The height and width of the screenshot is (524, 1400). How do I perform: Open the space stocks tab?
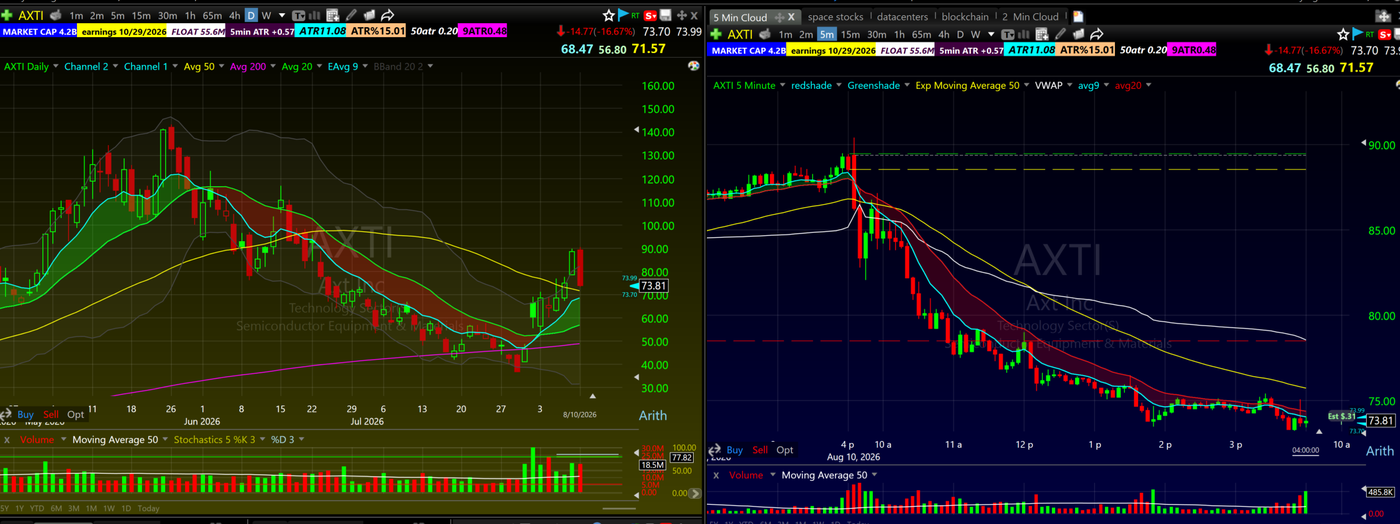[835, 17]
